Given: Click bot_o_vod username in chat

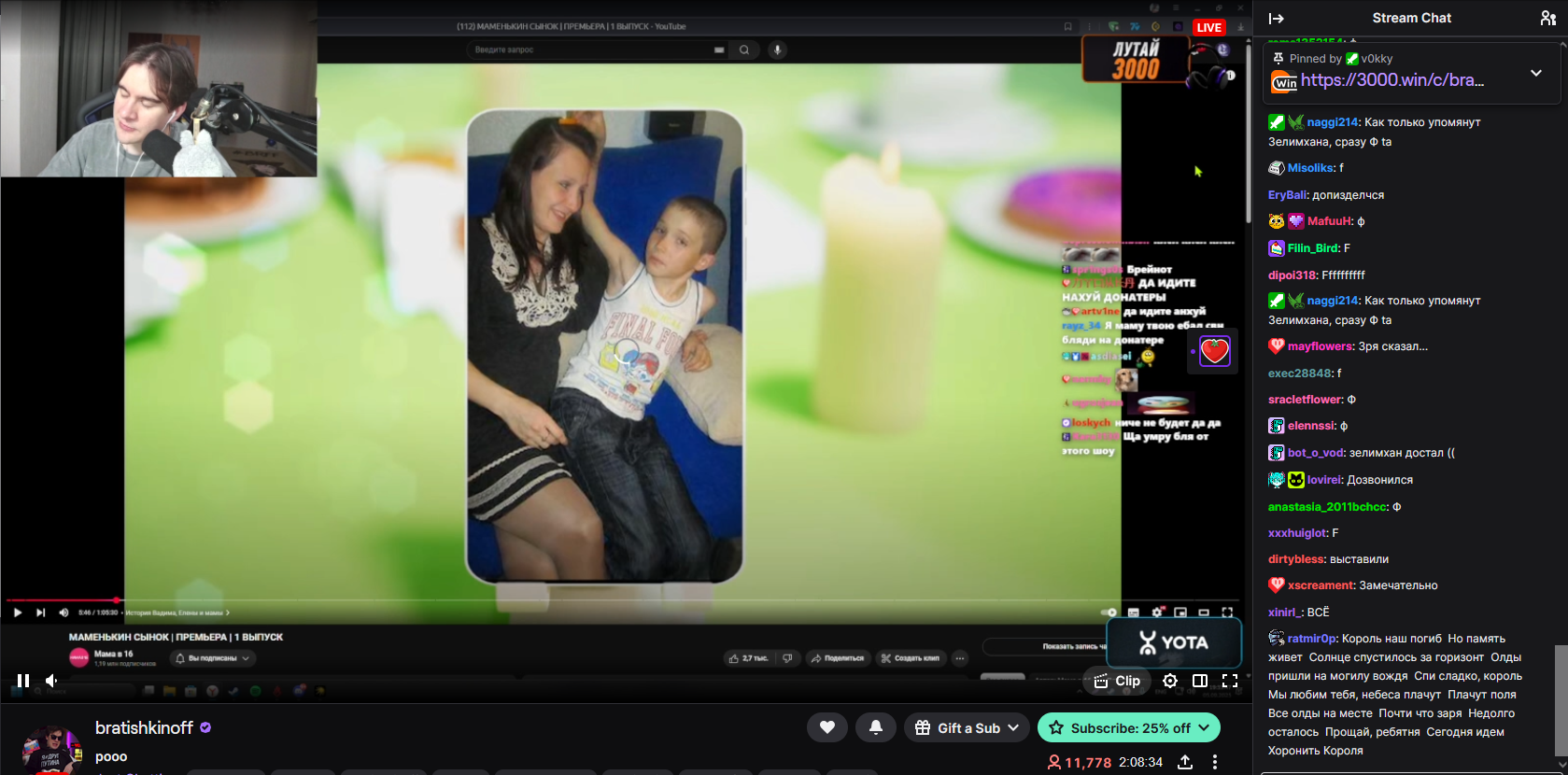Looking at the screenshot, I should [1315, 453].
